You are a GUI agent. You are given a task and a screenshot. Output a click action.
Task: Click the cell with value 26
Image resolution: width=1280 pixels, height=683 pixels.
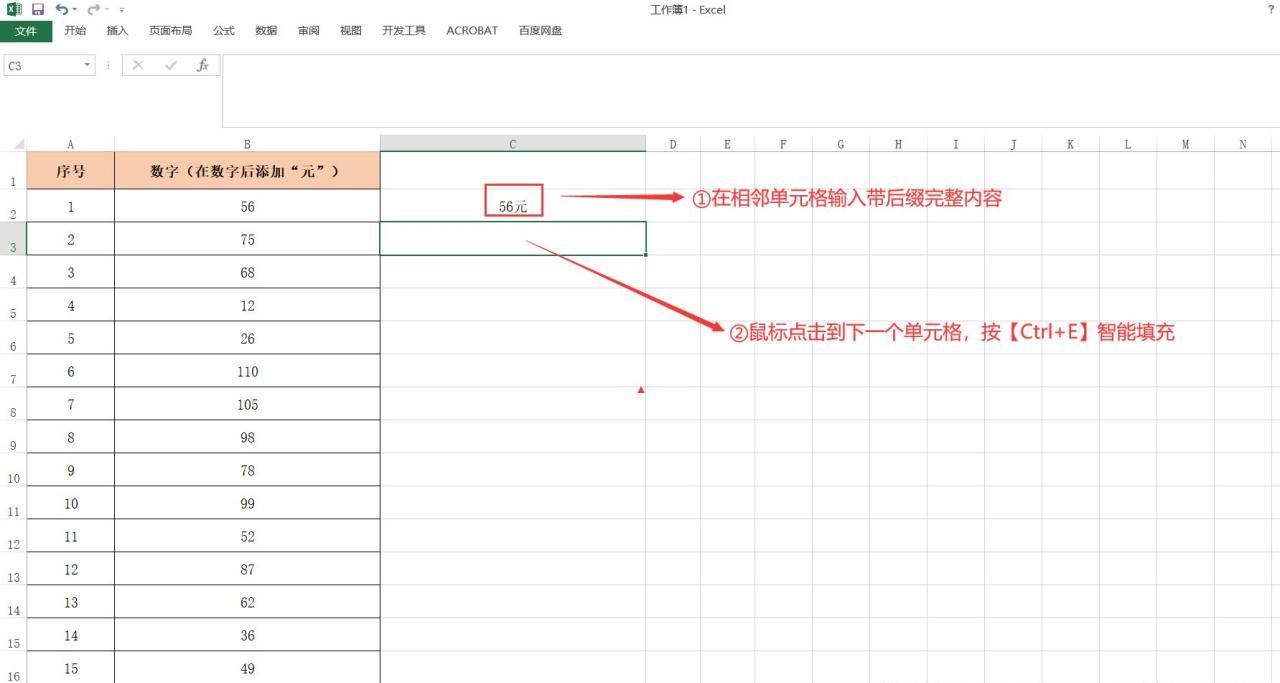[247, 338]
